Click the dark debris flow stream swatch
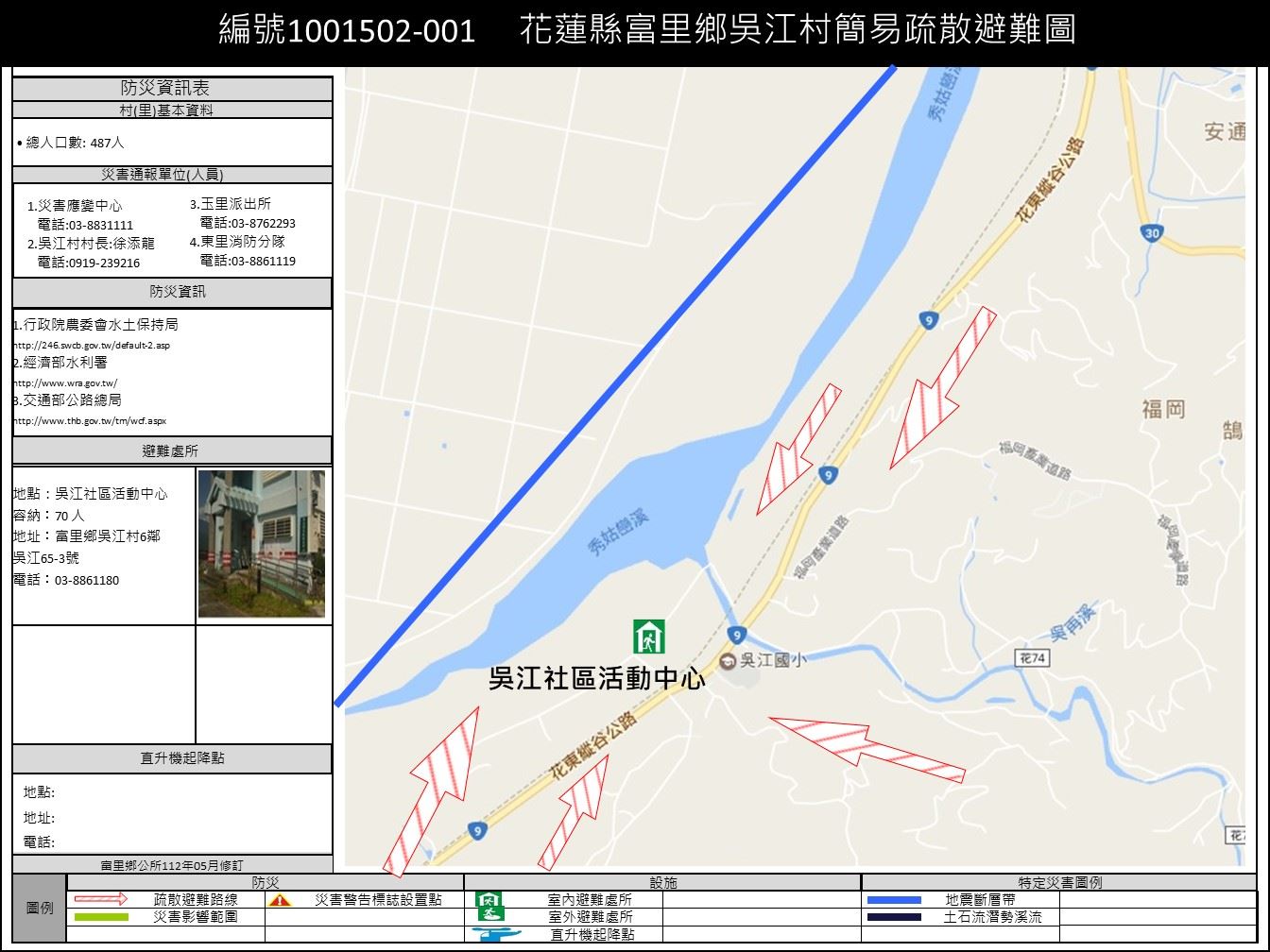Image resolution: width=1270 pixels, height=952 pixels. [894, 916]
